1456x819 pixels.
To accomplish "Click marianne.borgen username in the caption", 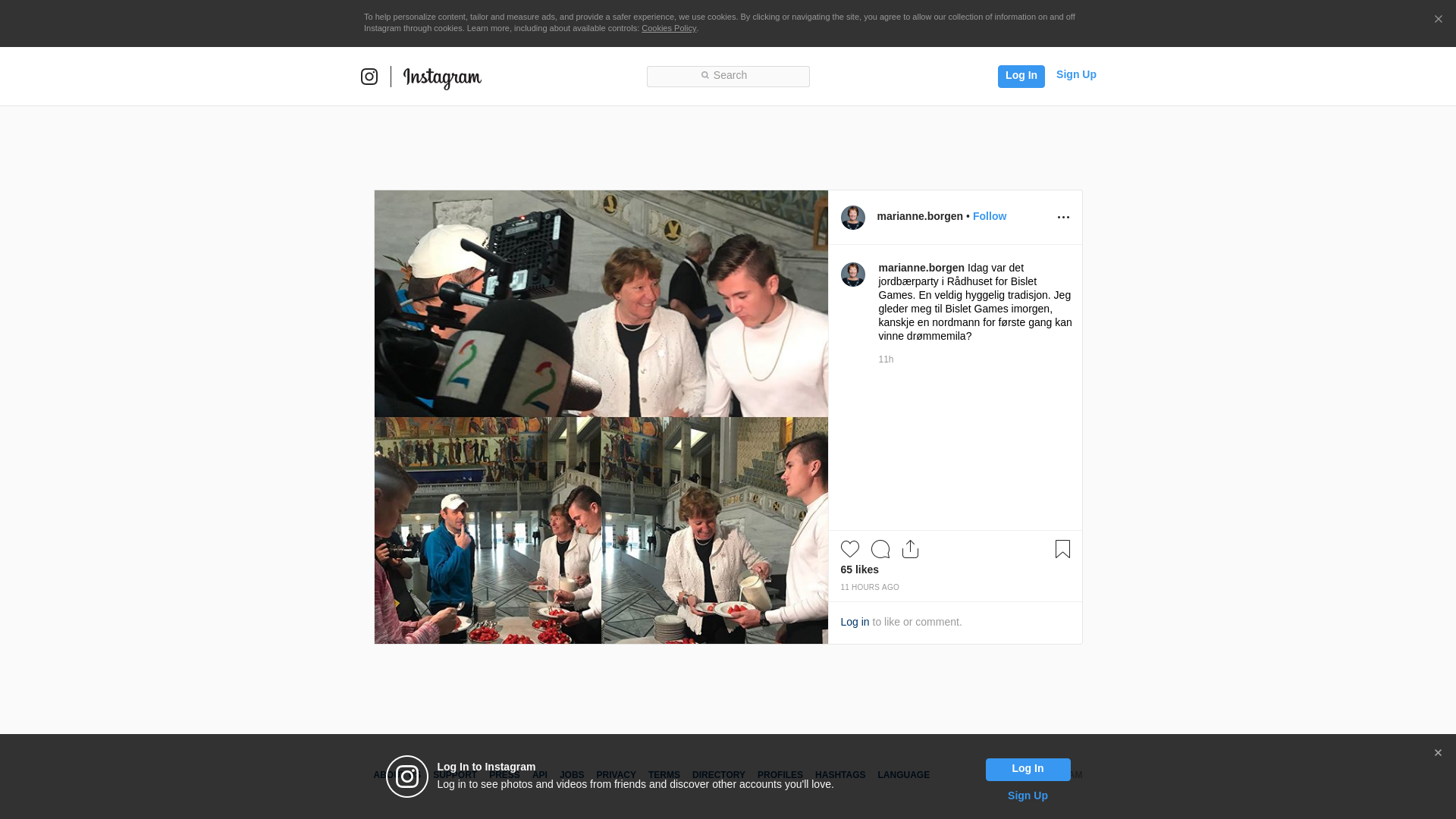I will [x=921, y=268].
